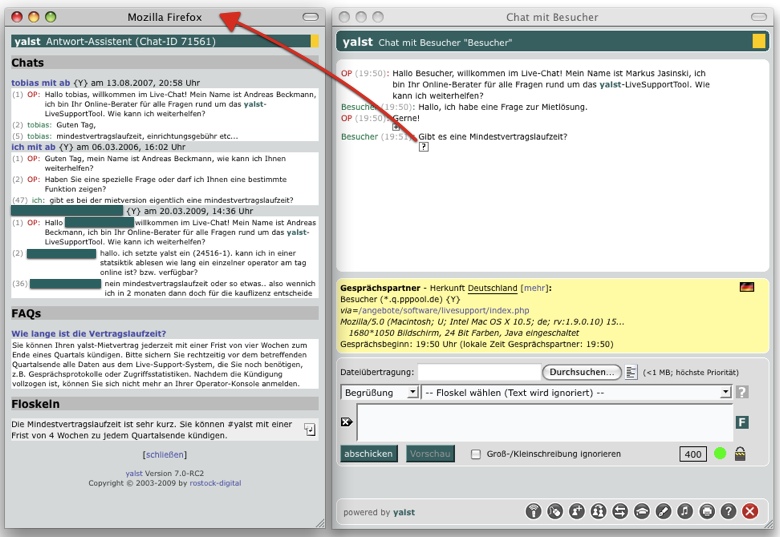The image size is (780, 537).
Task: Open help via question mark circle icon
Action: 728,511
